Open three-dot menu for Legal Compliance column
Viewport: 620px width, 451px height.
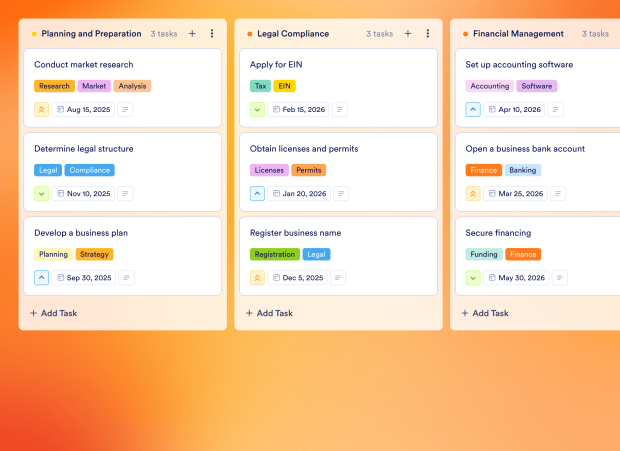[428, 34]
